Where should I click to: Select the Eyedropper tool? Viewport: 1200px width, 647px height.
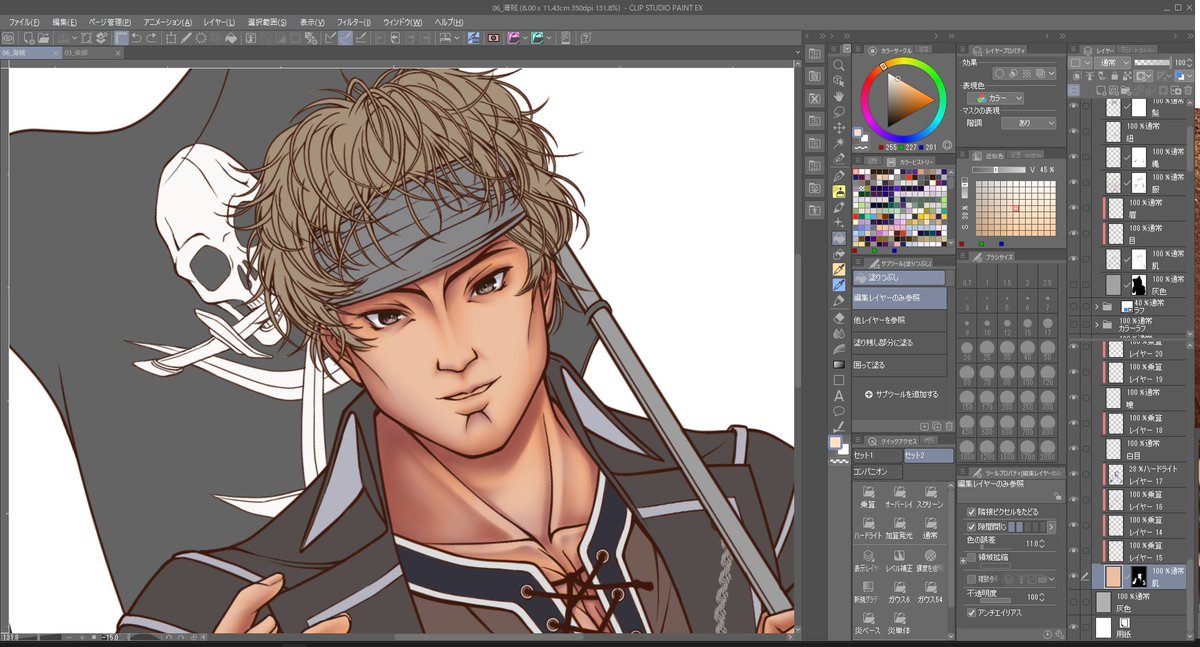pos(838,158)
